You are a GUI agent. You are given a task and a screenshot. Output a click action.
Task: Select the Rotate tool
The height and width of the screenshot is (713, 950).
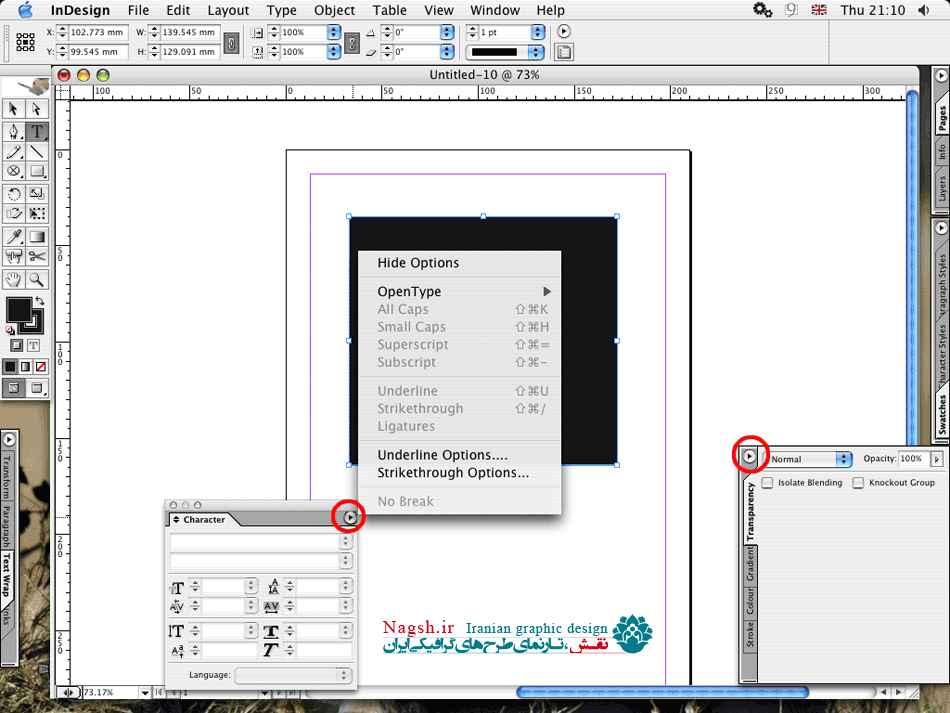[x=13, y=194]
